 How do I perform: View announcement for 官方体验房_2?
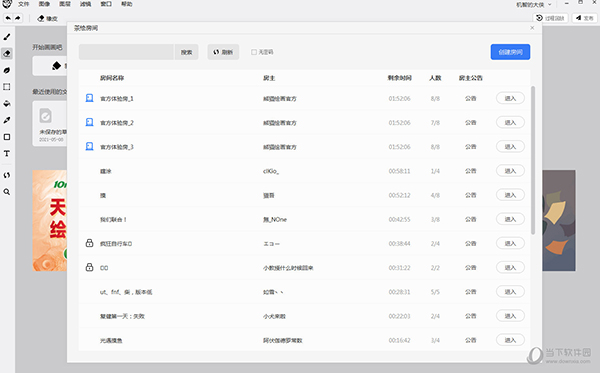[471, 122]
